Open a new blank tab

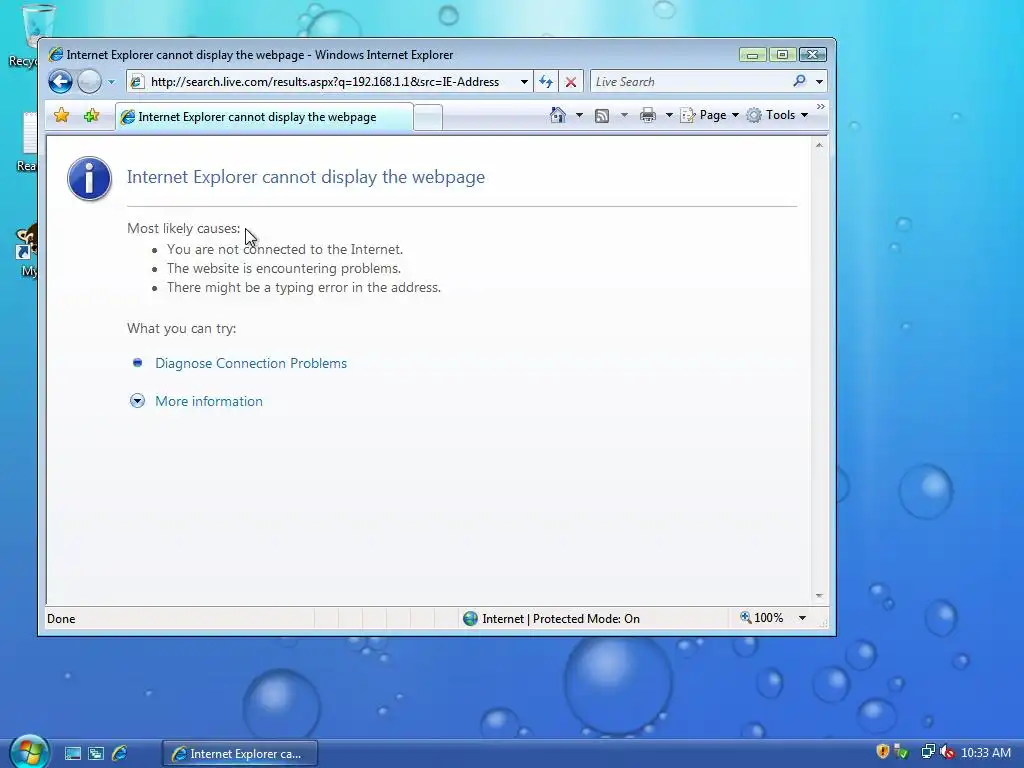(x=428, y=118)
